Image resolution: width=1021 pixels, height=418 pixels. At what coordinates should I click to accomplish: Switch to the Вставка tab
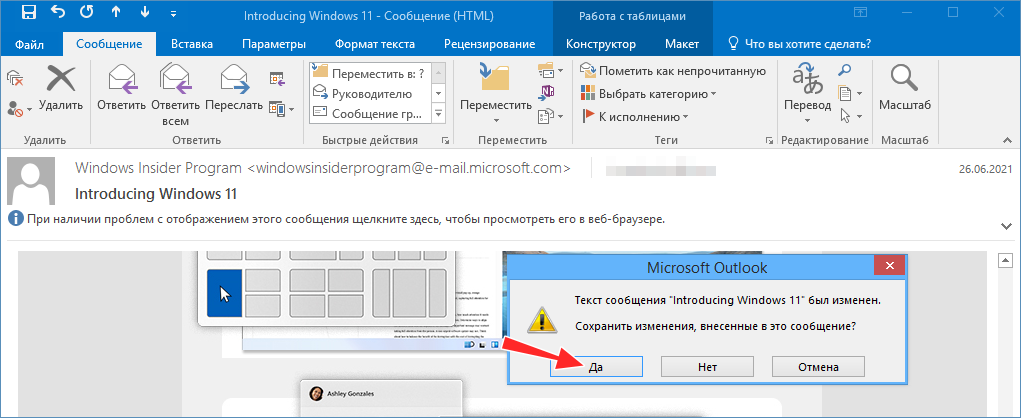[192, 44]
